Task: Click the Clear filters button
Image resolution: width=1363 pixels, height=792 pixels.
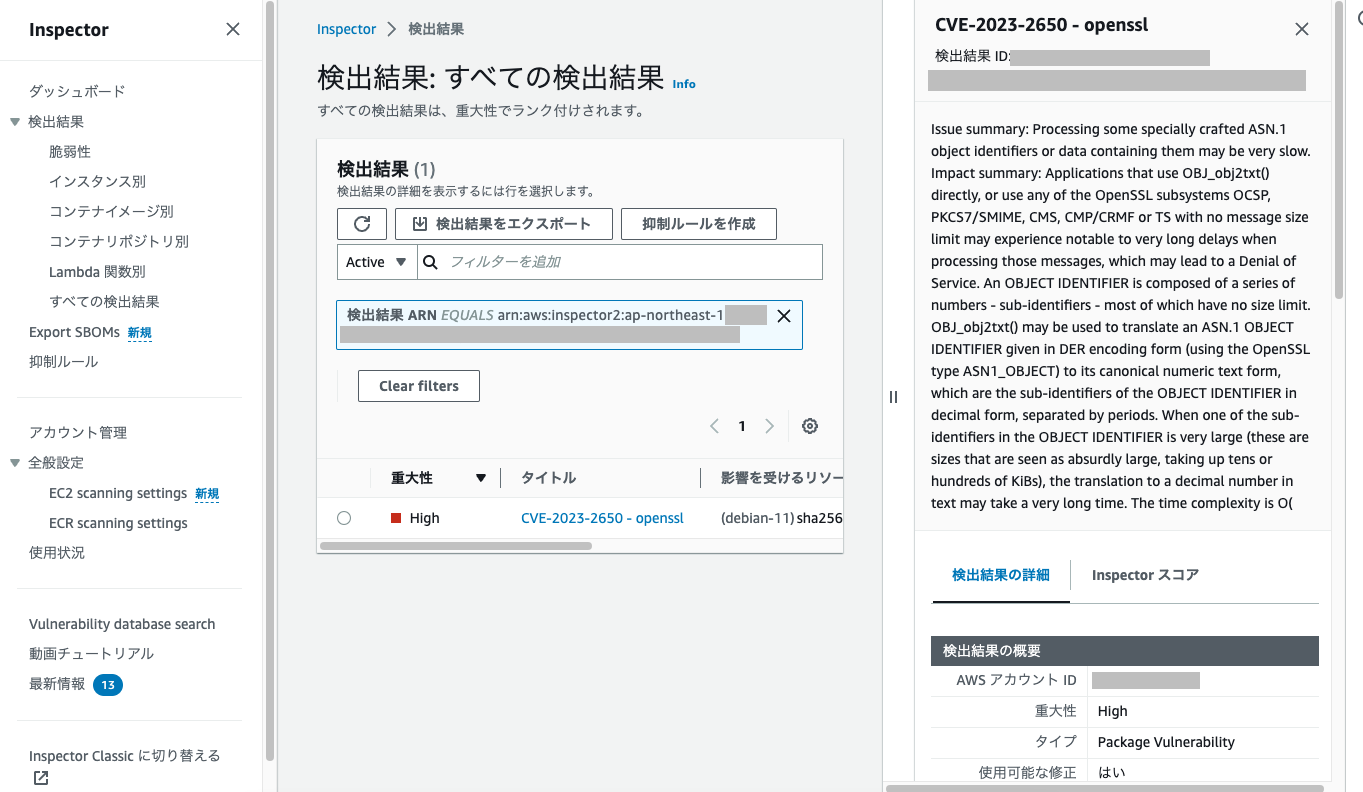Action: tap(419, 386)
